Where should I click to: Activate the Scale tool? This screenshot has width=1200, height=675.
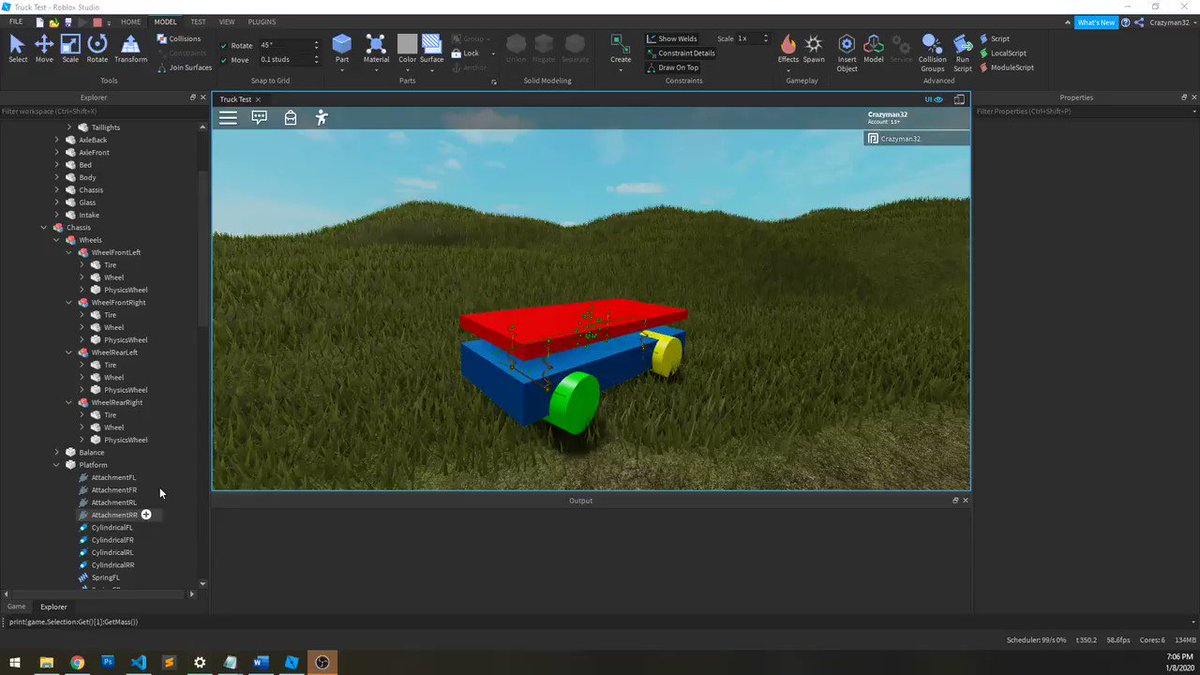[70, 48]
